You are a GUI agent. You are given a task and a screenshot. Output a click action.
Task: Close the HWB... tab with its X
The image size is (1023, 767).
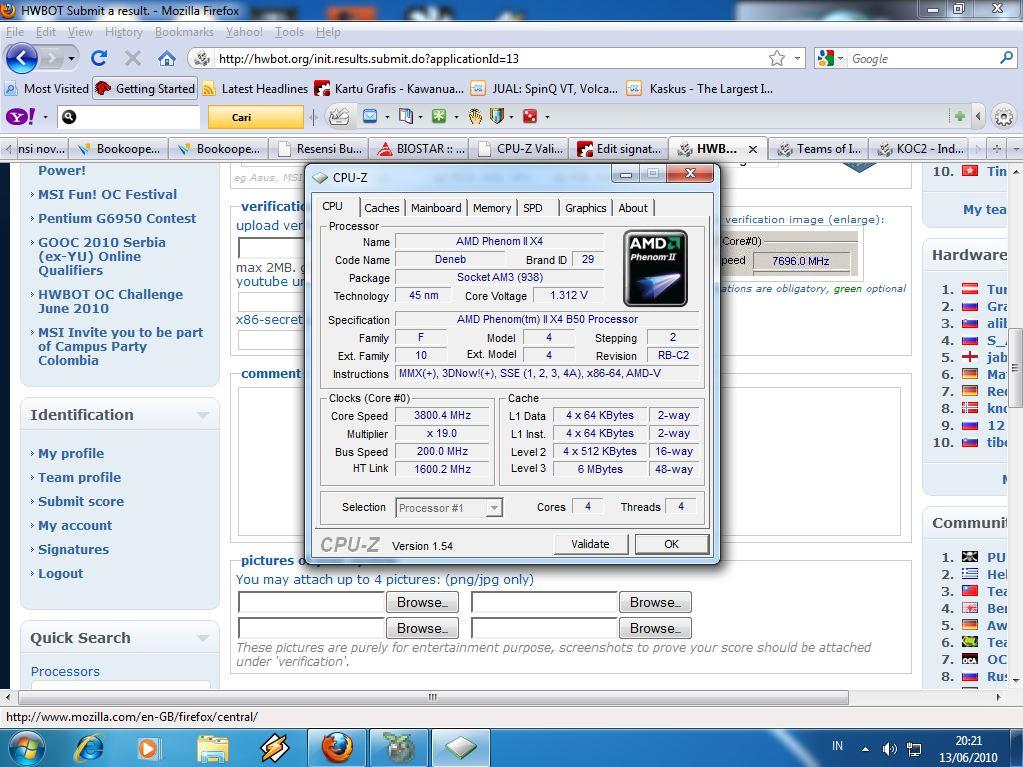coord(752,149)
